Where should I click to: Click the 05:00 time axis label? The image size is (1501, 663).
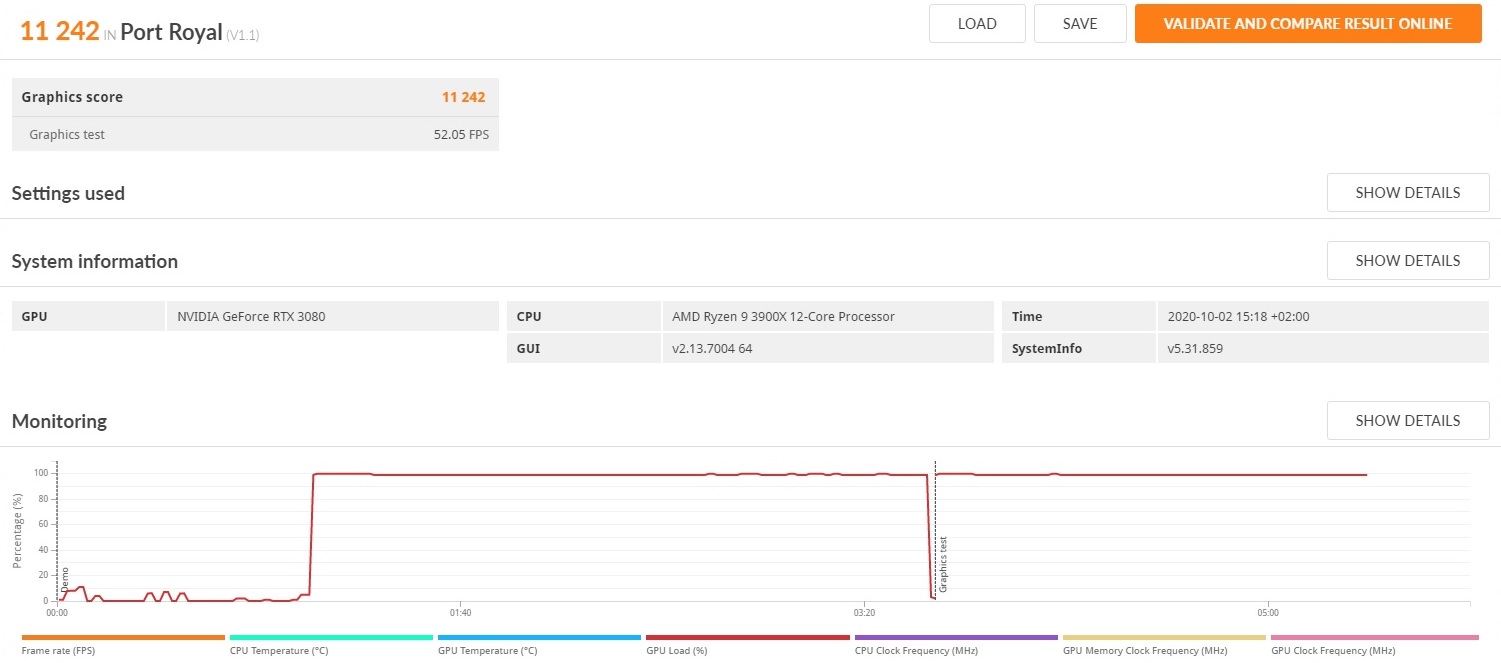click(x=1268, y=612)
